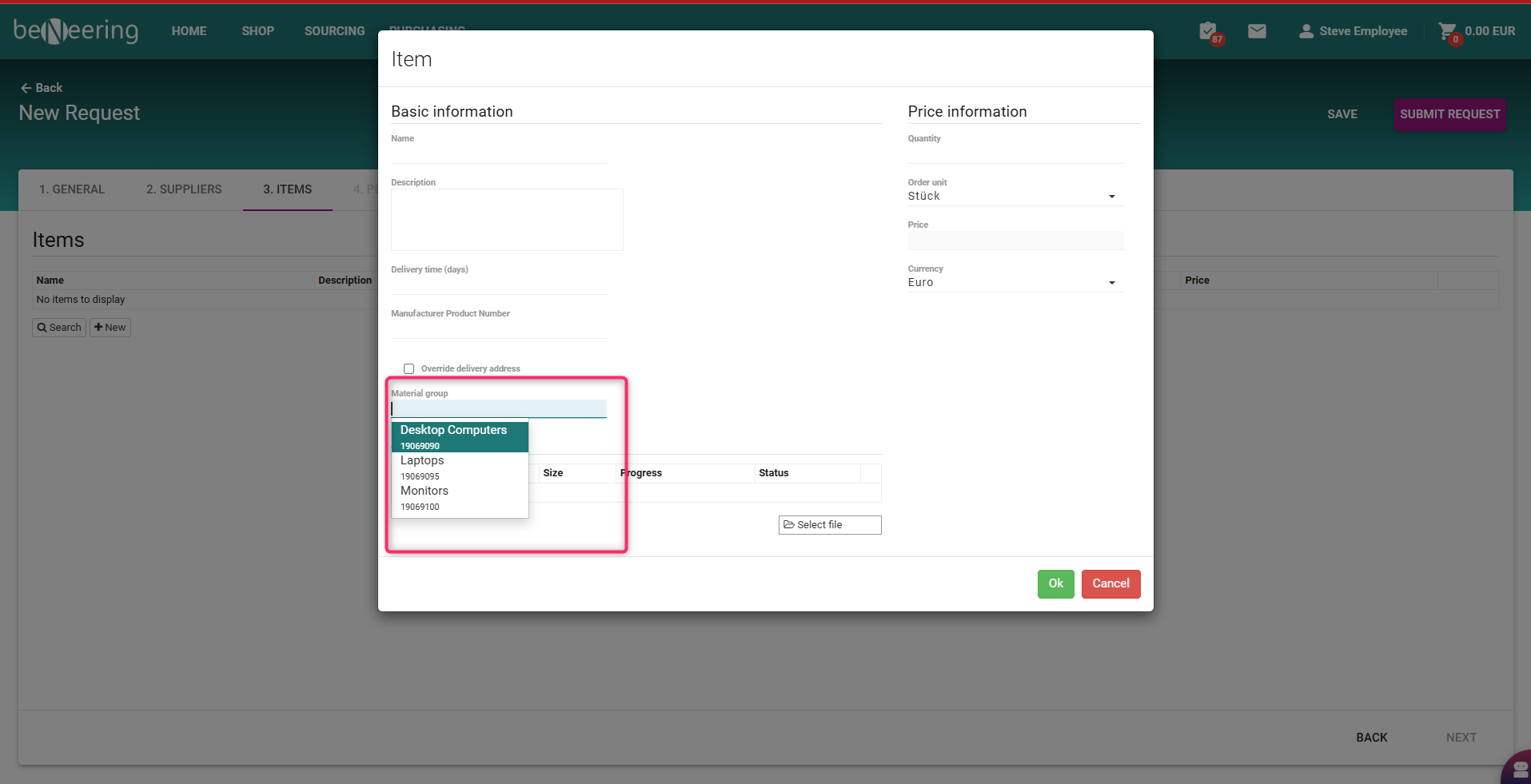Click the Steve Employee user icon
Viewport: 1531px width, 784px height.
[x=1306, y=31]
